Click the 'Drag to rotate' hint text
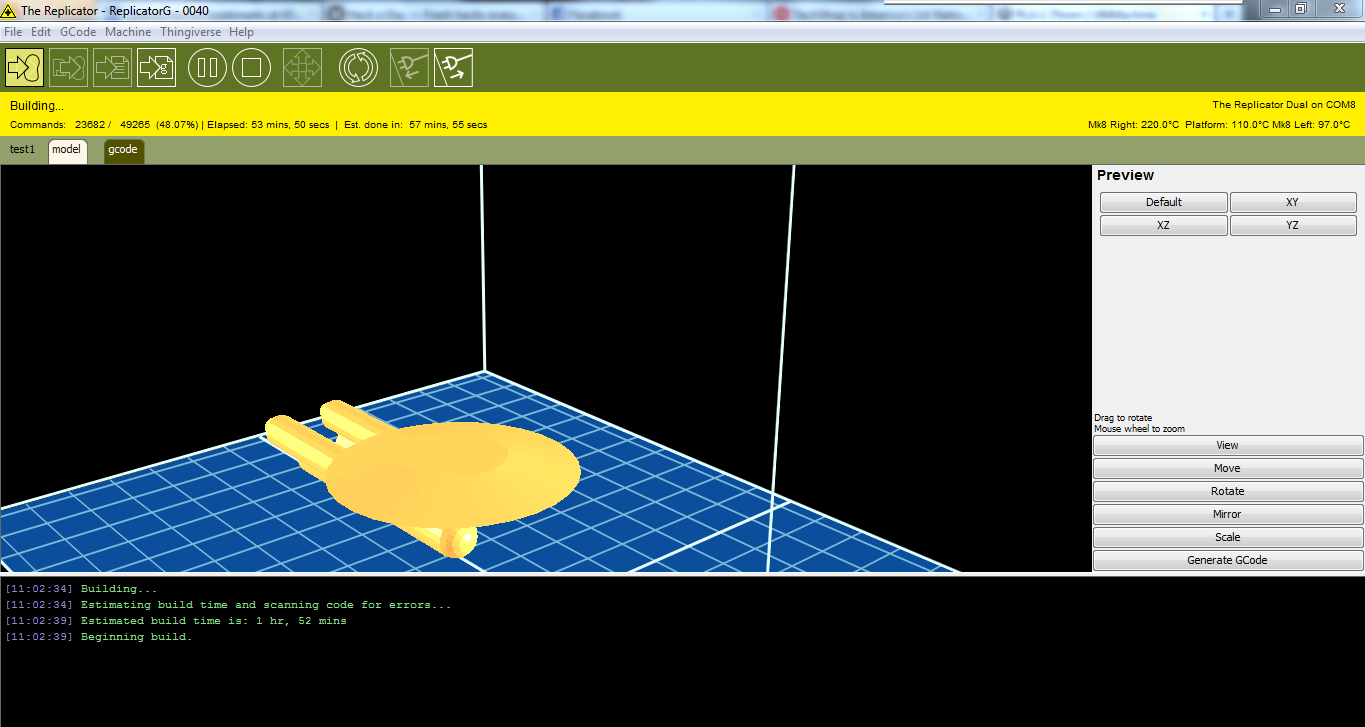This screenshot has width=1365, height=727. (x=1123, y=418)
